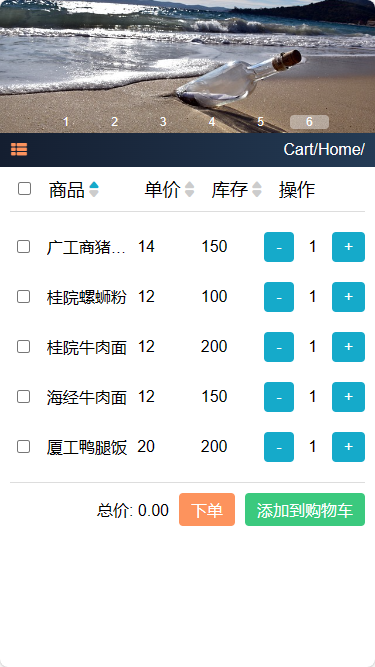
Task: Select the 海经牛肉面 row checkbox
Action: point(23,397)
